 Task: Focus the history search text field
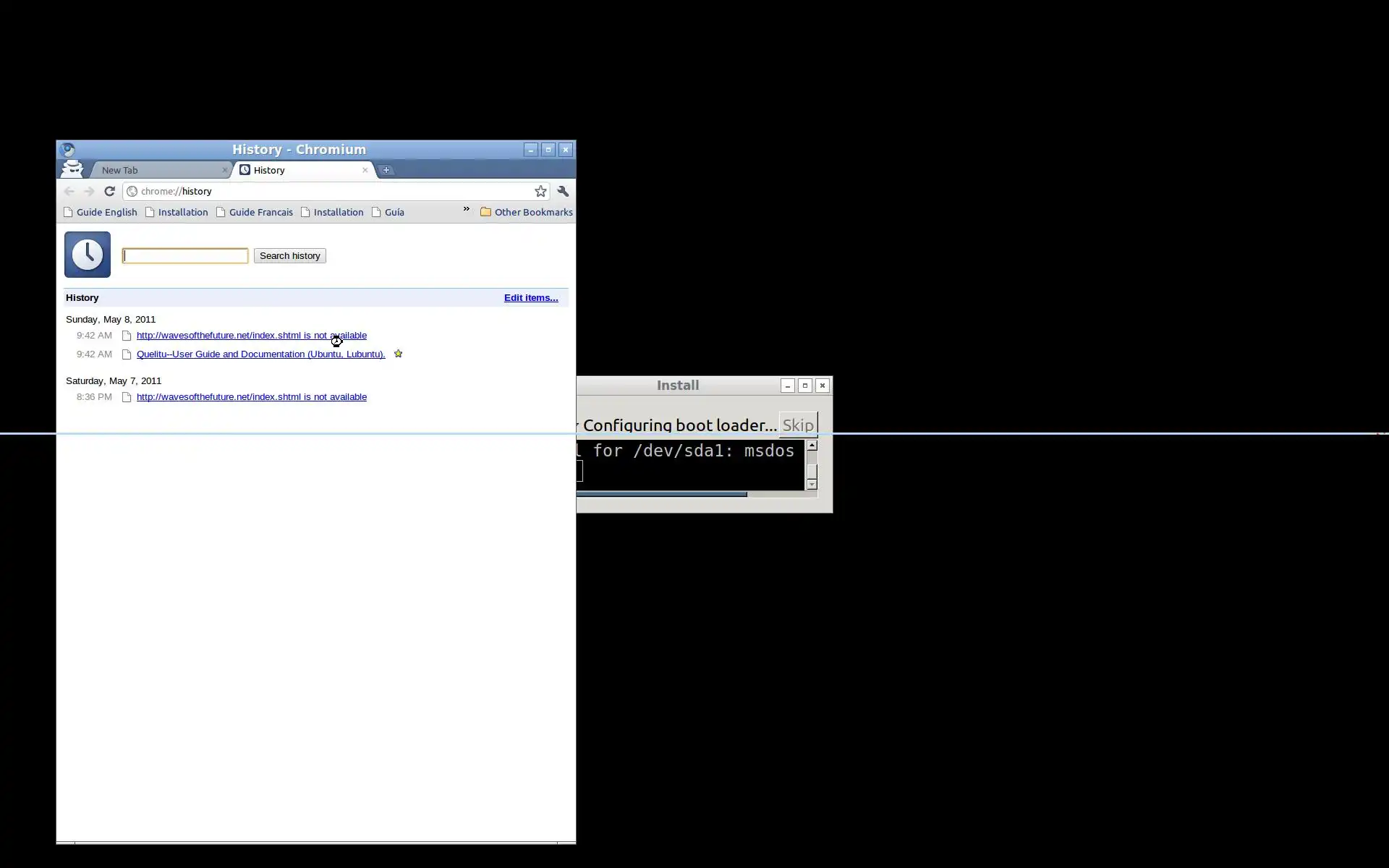coord(185,256)
